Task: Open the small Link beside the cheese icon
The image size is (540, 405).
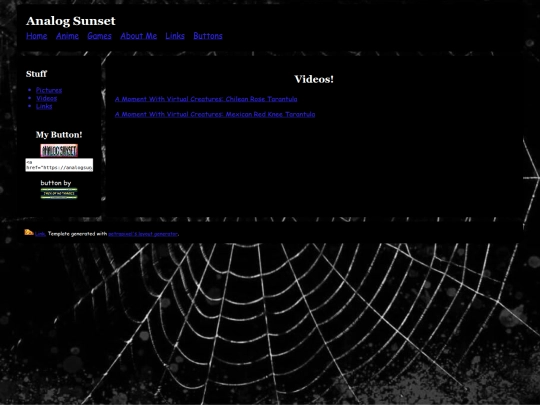Action: click(40, 234)
